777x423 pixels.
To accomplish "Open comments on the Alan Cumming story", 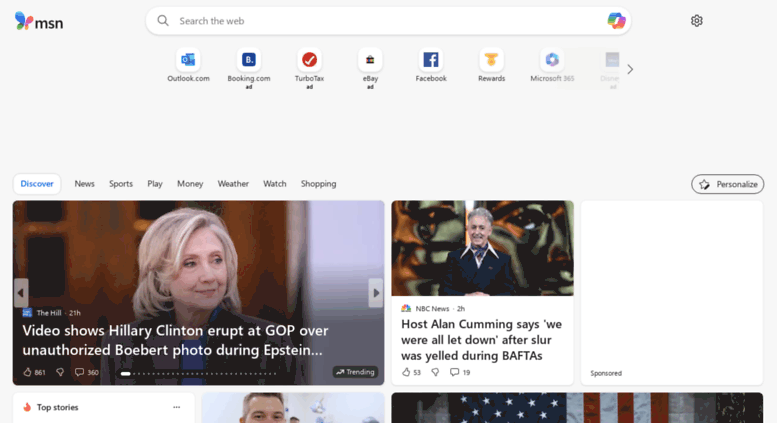I will pyautogui.click(x=459, y=372).
